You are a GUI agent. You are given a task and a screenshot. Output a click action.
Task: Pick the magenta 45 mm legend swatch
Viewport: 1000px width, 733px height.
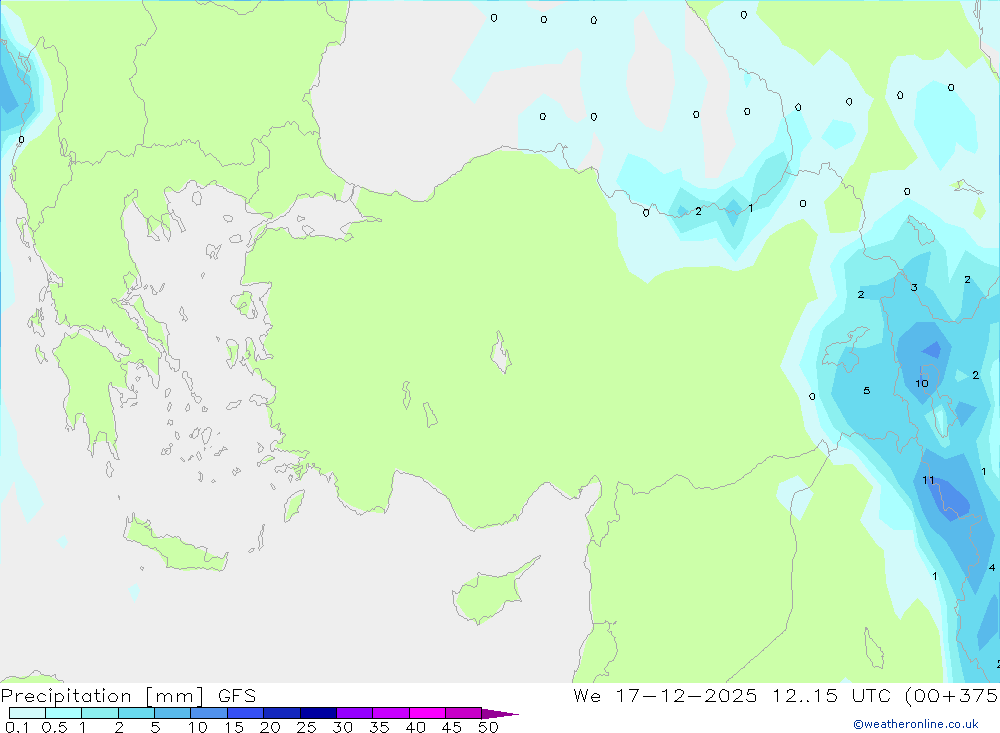(x=463, y=713)
